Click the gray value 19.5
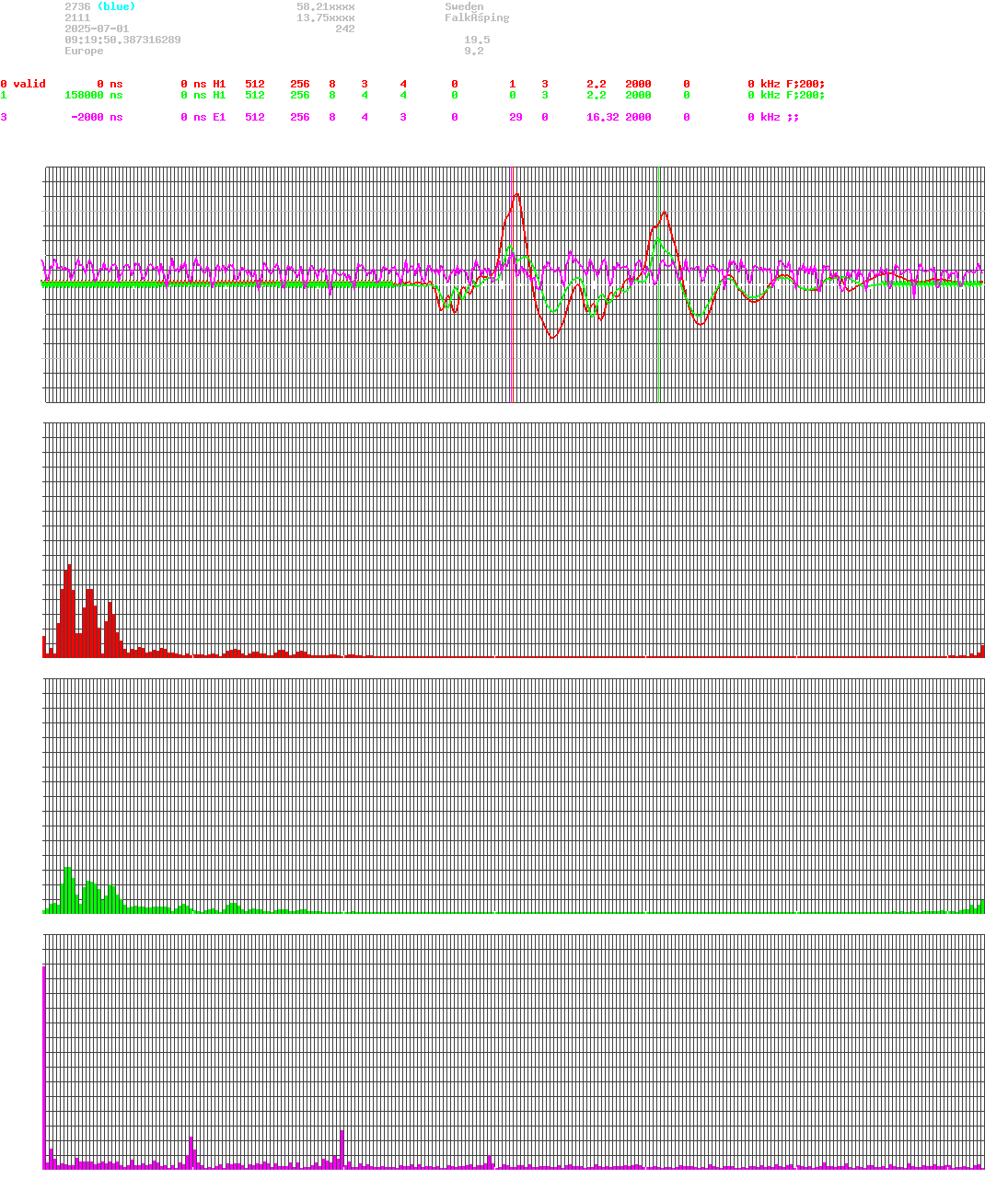The height and width of the screenshot is (1190, 1008). (x=477, y=40)
